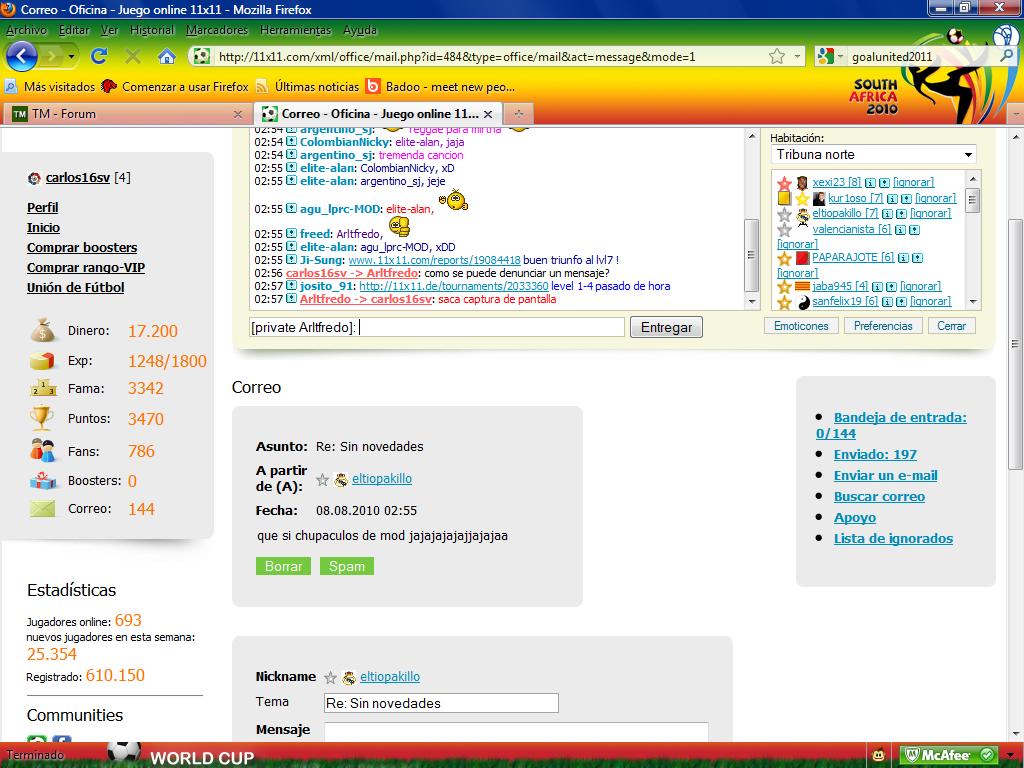The height and width of the screenshot is (768, 1024).
Task: Open the URL bar history dropdown arrow
Action: pyautogui.click(x=798, y=56)
